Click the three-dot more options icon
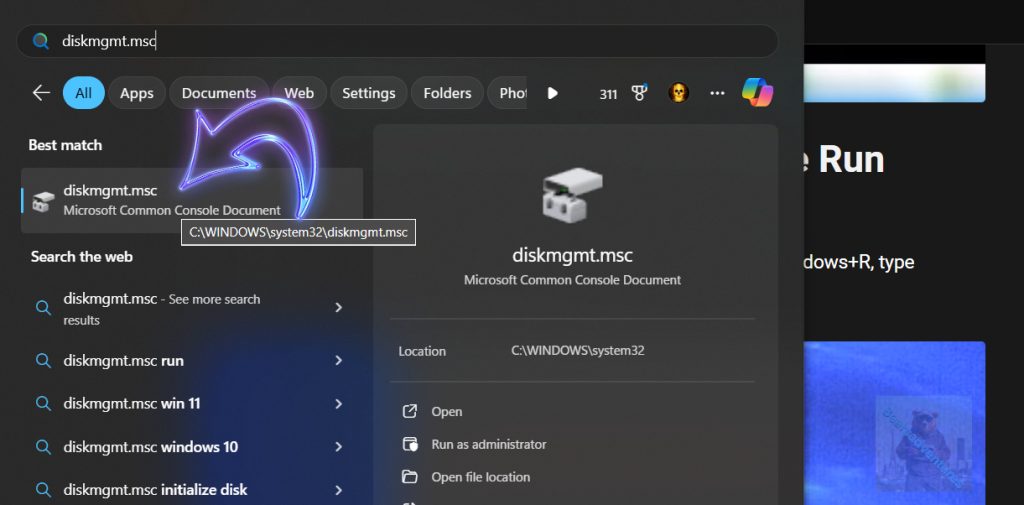1024x505 pixels. click(717, 93)
